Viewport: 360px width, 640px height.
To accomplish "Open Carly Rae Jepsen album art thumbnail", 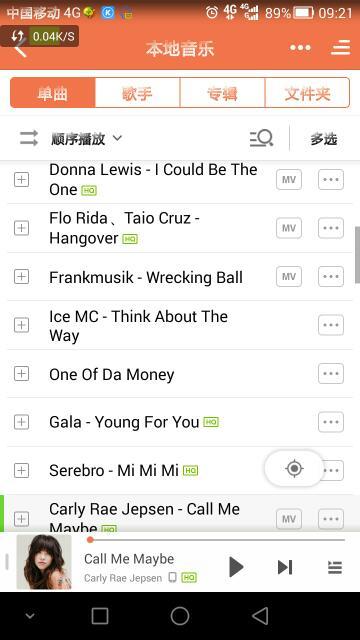I will click(44, 562).
